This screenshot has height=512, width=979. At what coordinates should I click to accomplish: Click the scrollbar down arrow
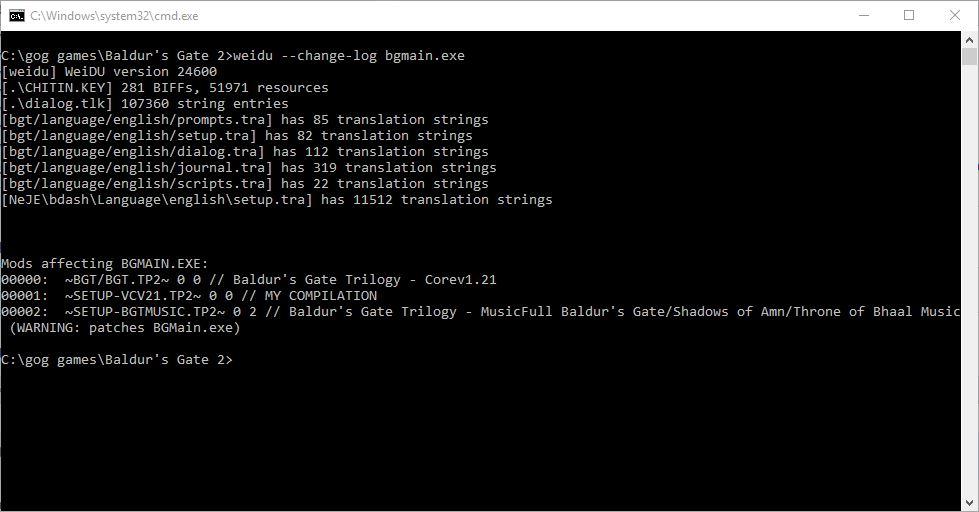coord(969,503)
